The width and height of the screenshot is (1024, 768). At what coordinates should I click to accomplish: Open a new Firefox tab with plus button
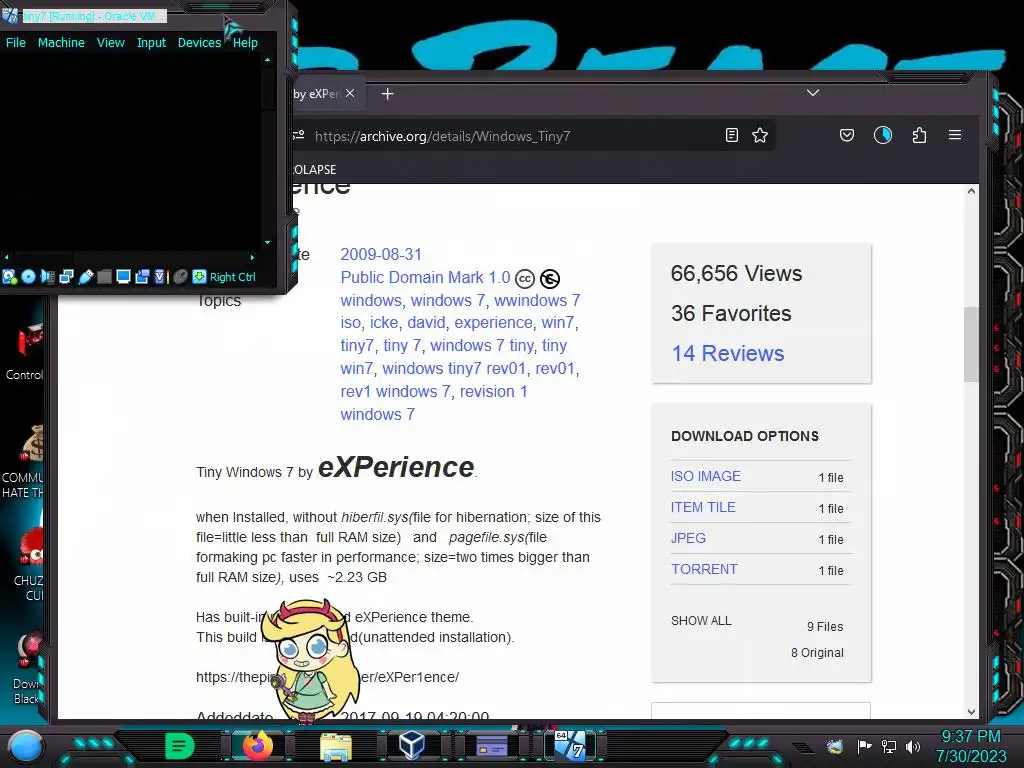tap(387, 94)
